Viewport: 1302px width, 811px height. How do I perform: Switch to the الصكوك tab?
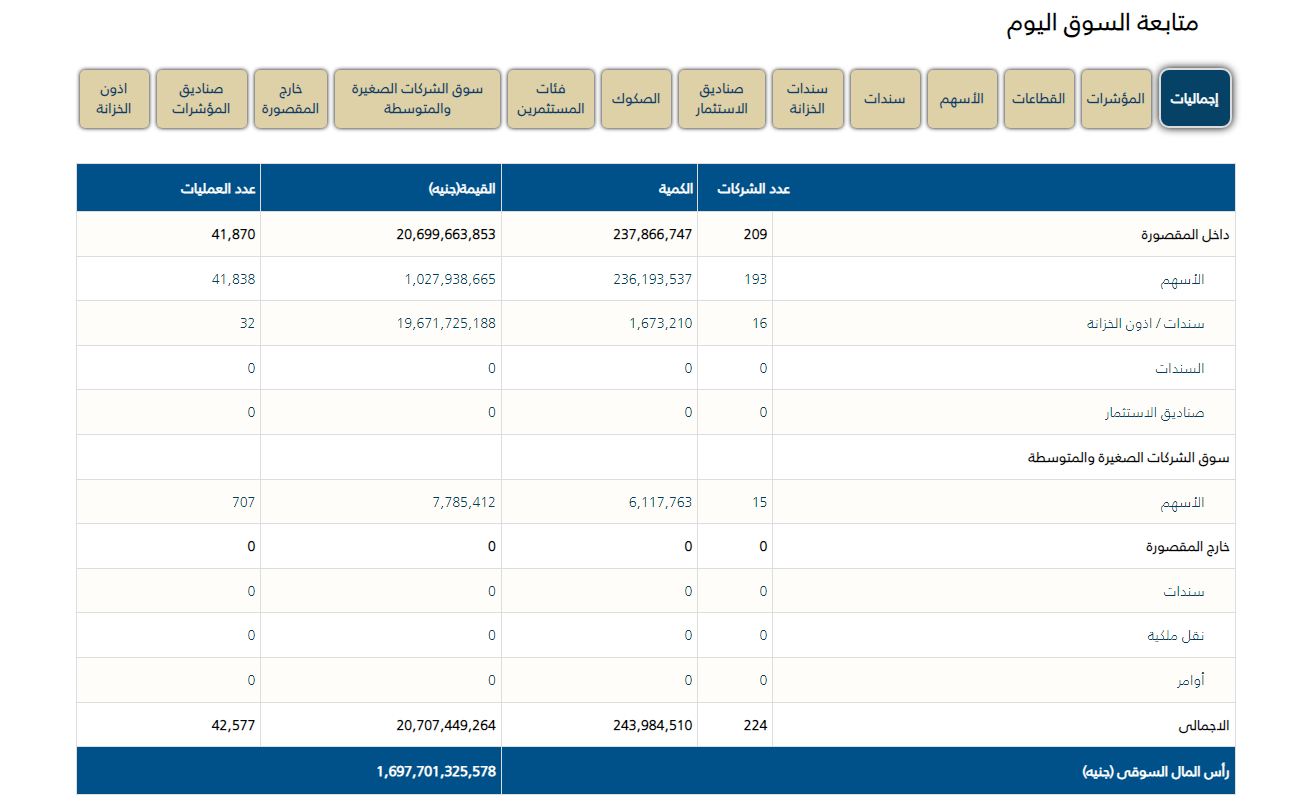point(636,99)
